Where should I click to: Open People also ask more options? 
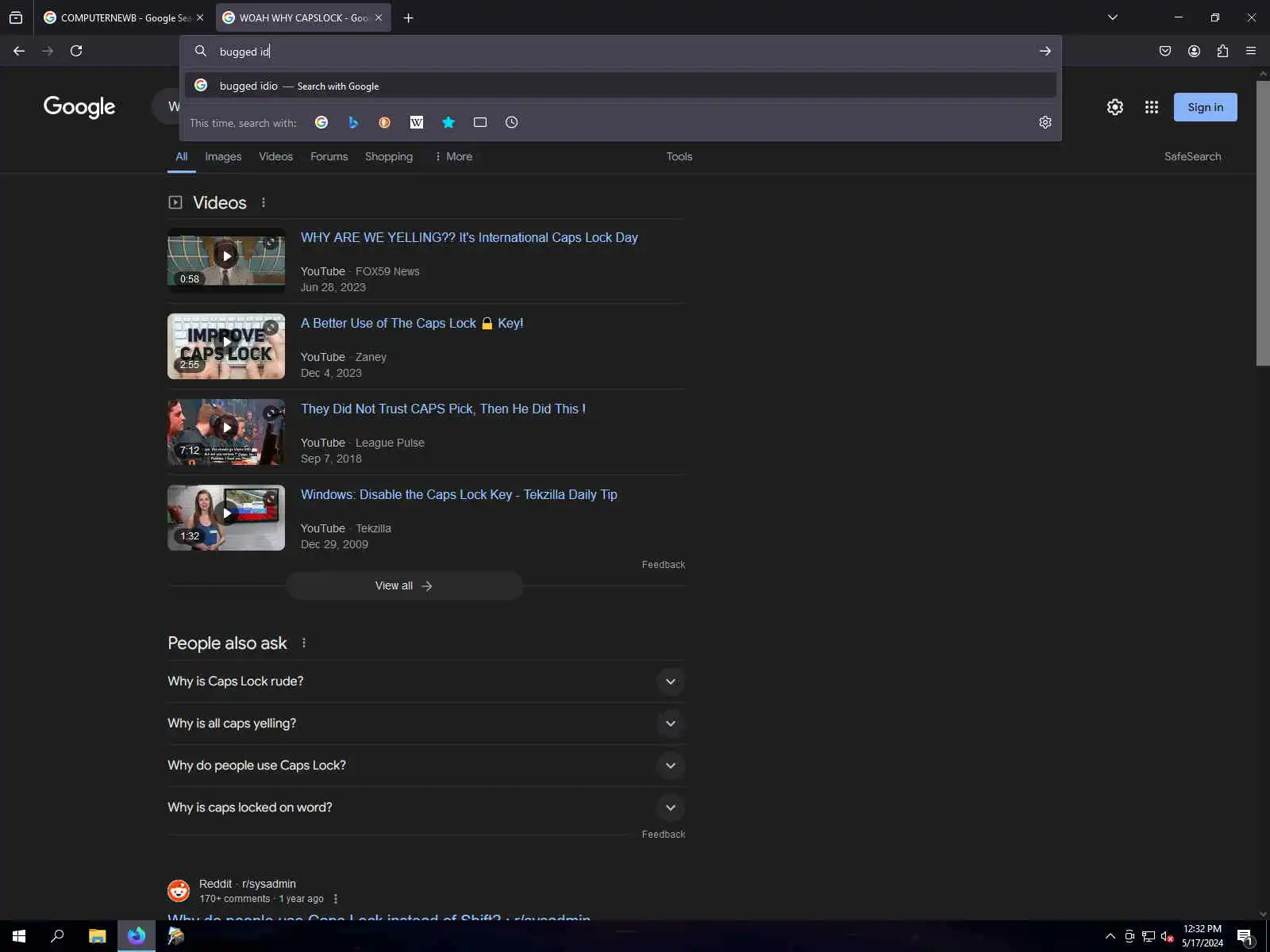tap(304, 643)
